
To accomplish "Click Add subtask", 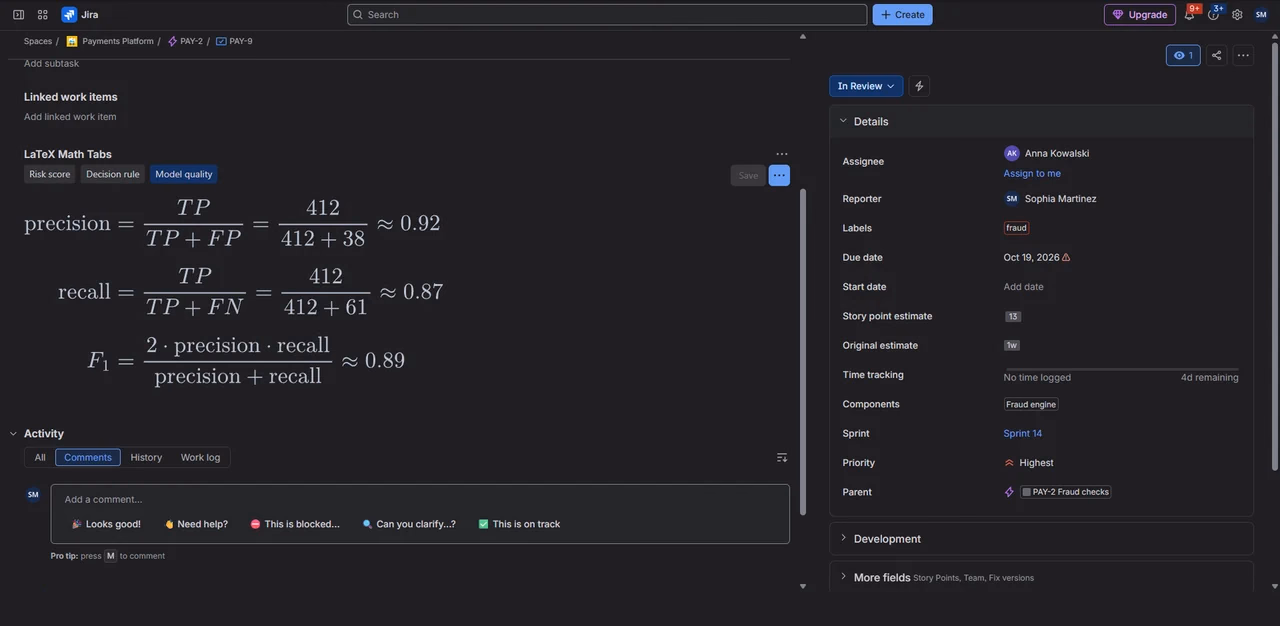I will pos(51,63).
